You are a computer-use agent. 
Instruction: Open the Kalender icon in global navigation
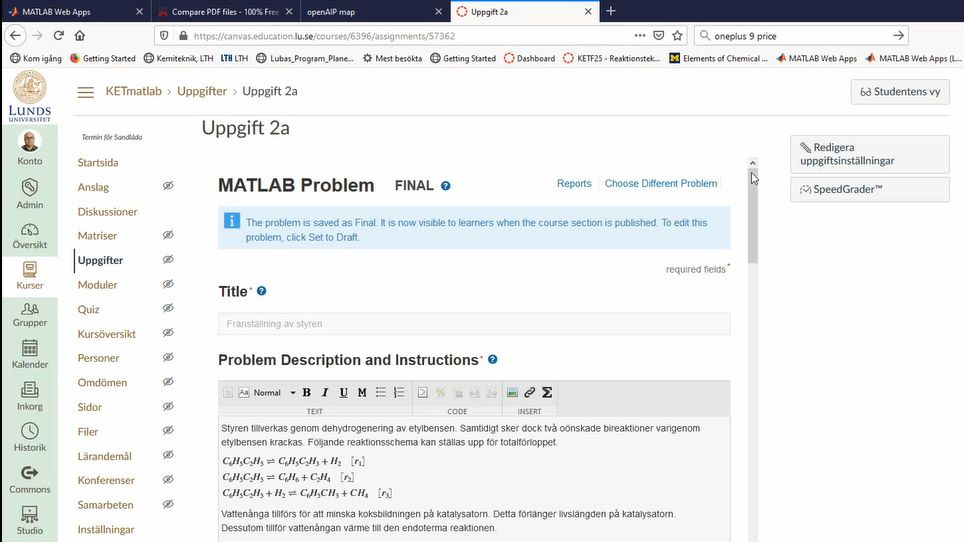pyautogui.click(x=30, y=354)
